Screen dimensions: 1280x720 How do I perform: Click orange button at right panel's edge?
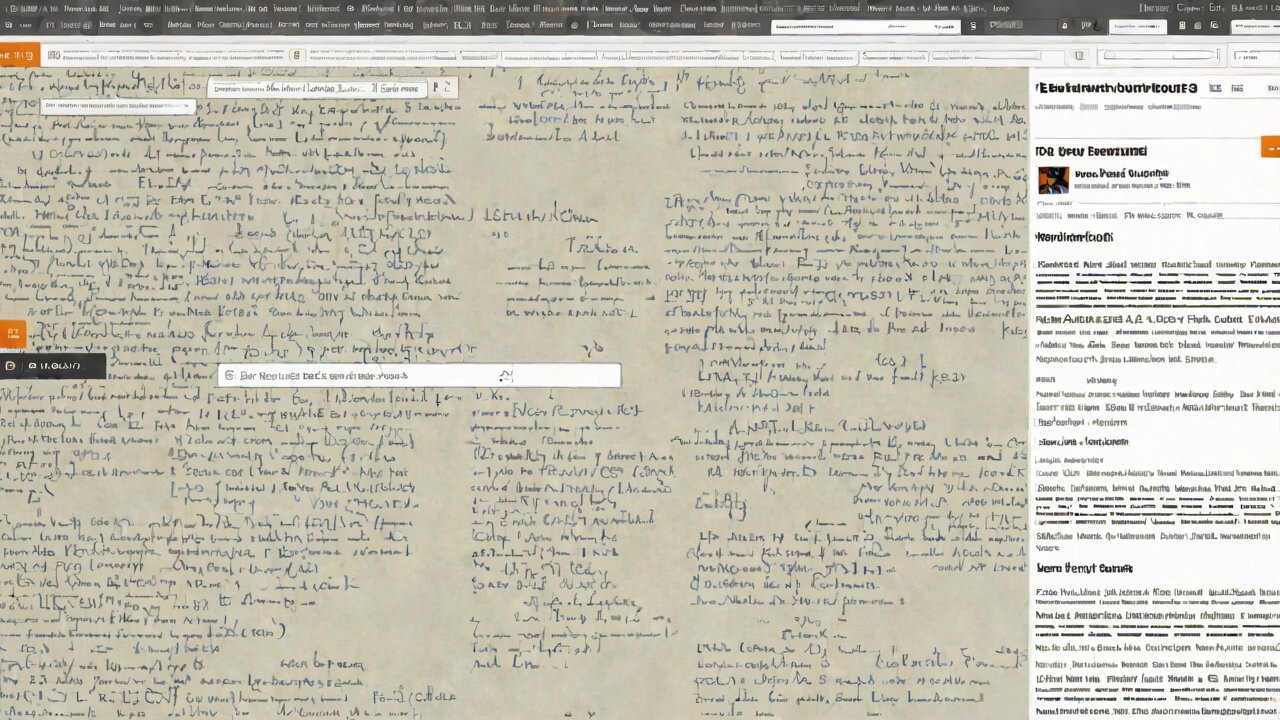pyautogui.click(x=1270, y=148)
